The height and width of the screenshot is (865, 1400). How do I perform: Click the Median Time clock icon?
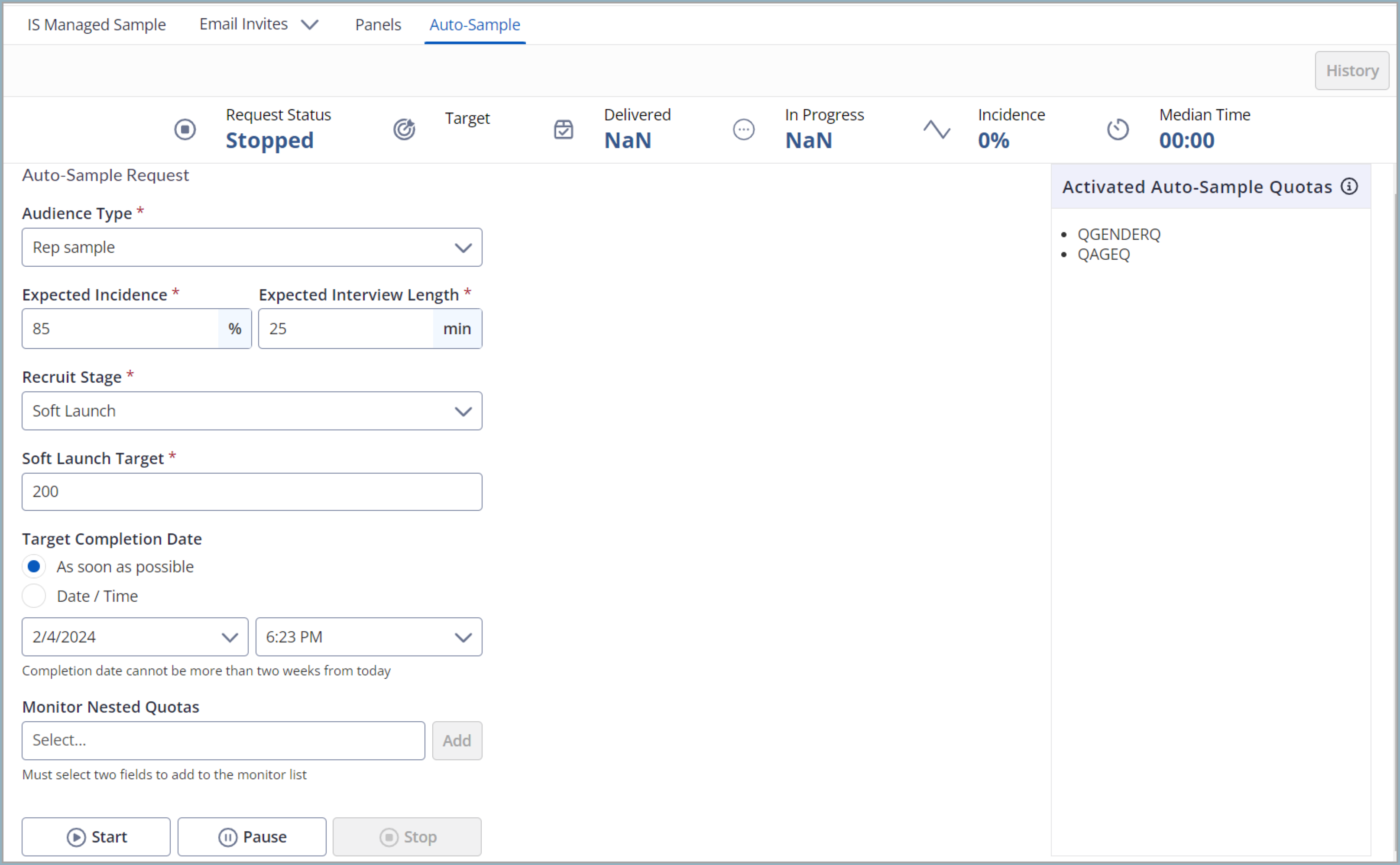tap(1117, 129)
